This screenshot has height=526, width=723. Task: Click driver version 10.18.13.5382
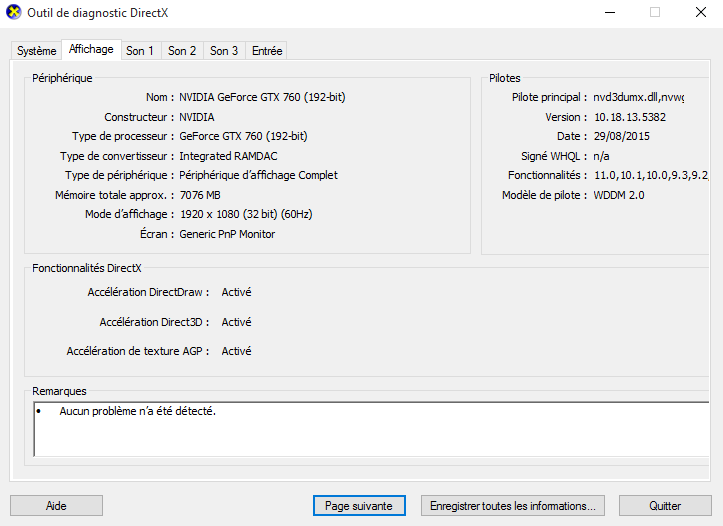(630, 117)
